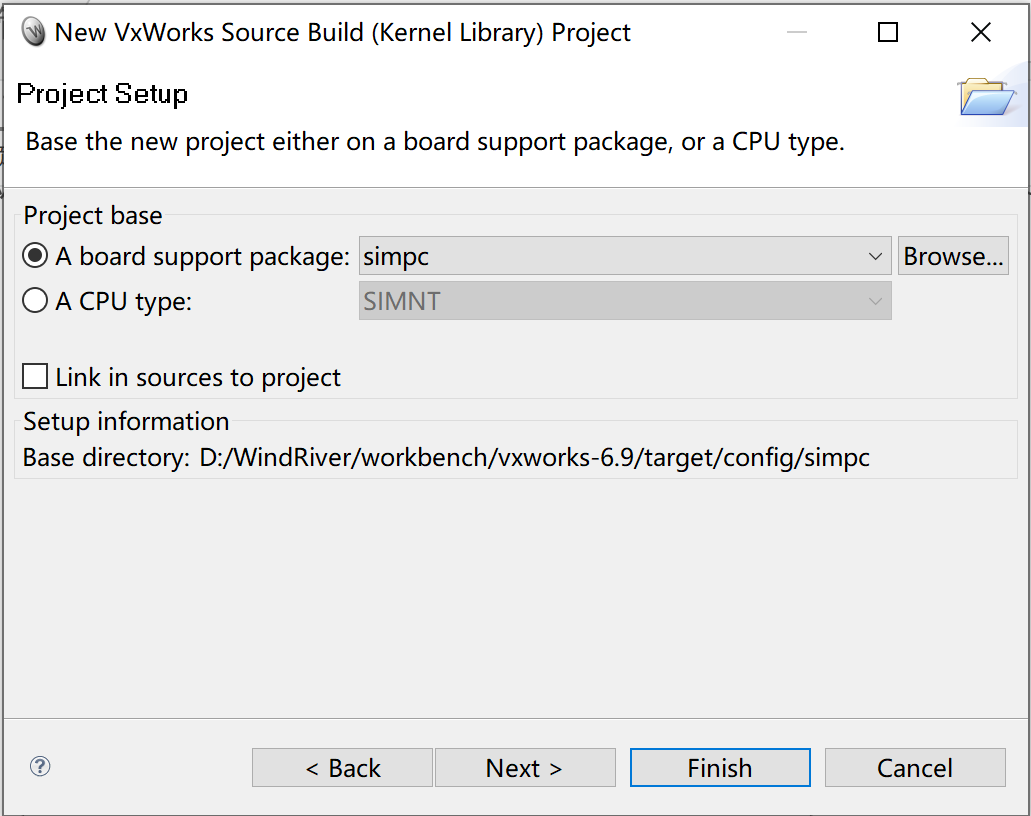This screenshot has width=1031, height=816.
Task: Click the 'Setup information' section heading
Action: 126,421
